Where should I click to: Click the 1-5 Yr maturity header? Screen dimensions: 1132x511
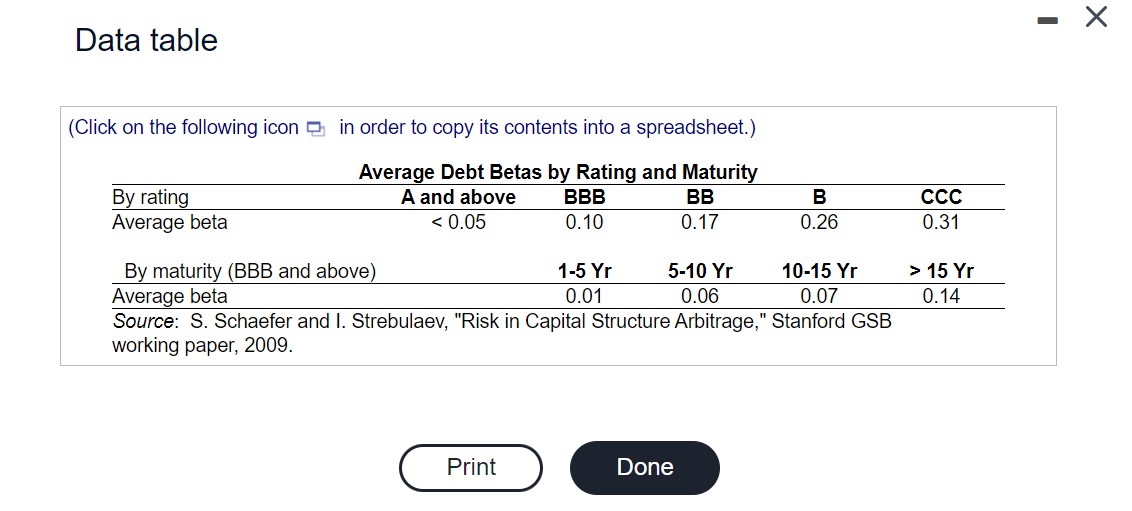point(584,271)
